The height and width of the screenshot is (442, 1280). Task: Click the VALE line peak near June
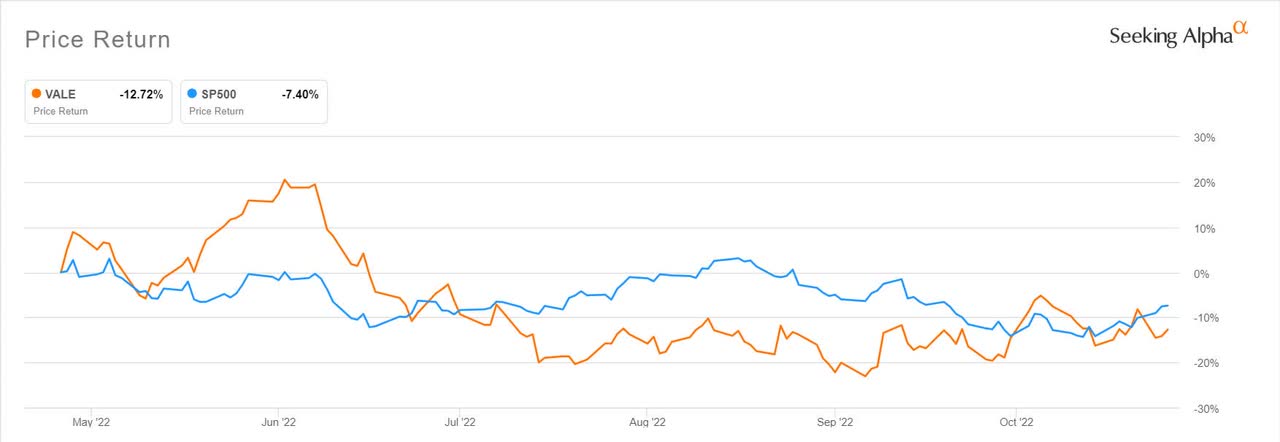click(x=285, y=180)
